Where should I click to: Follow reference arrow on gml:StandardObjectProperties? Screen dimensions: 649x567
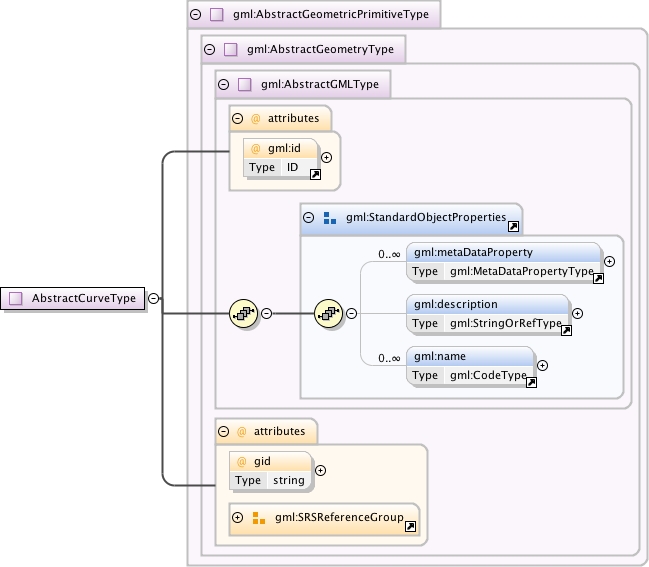tap(513, 226)
